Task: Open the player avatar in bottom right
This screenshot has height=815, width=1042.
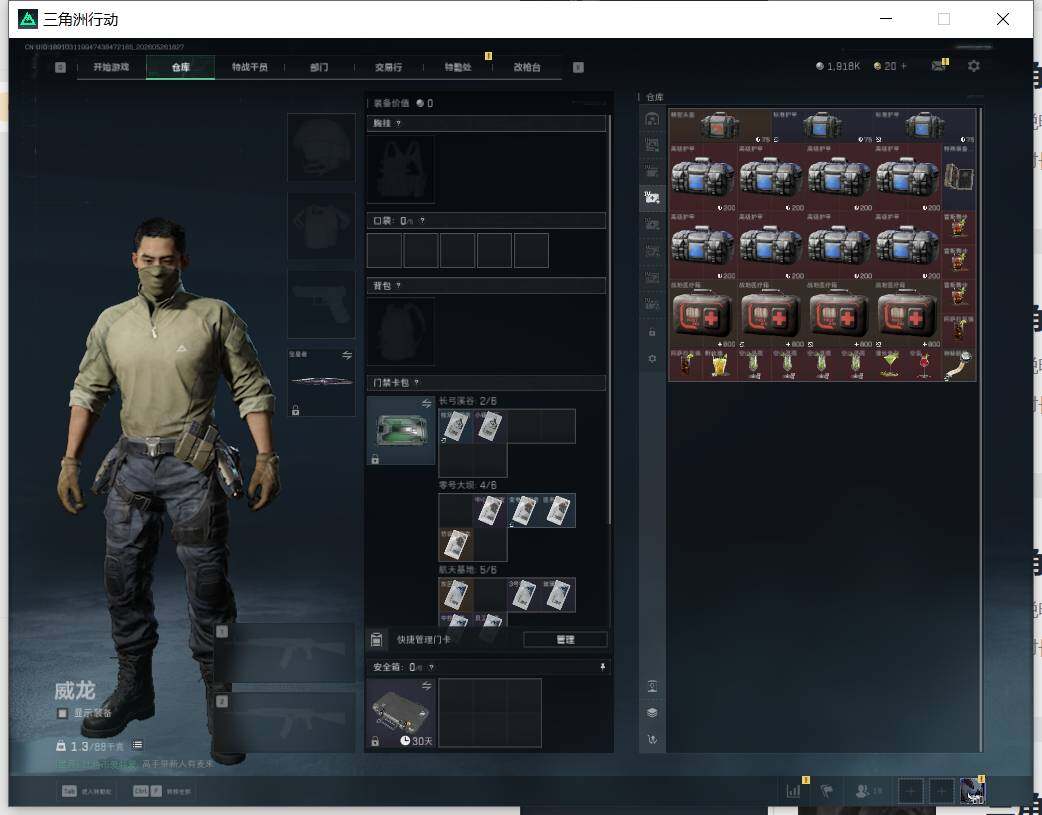Action: pos(972,791)
